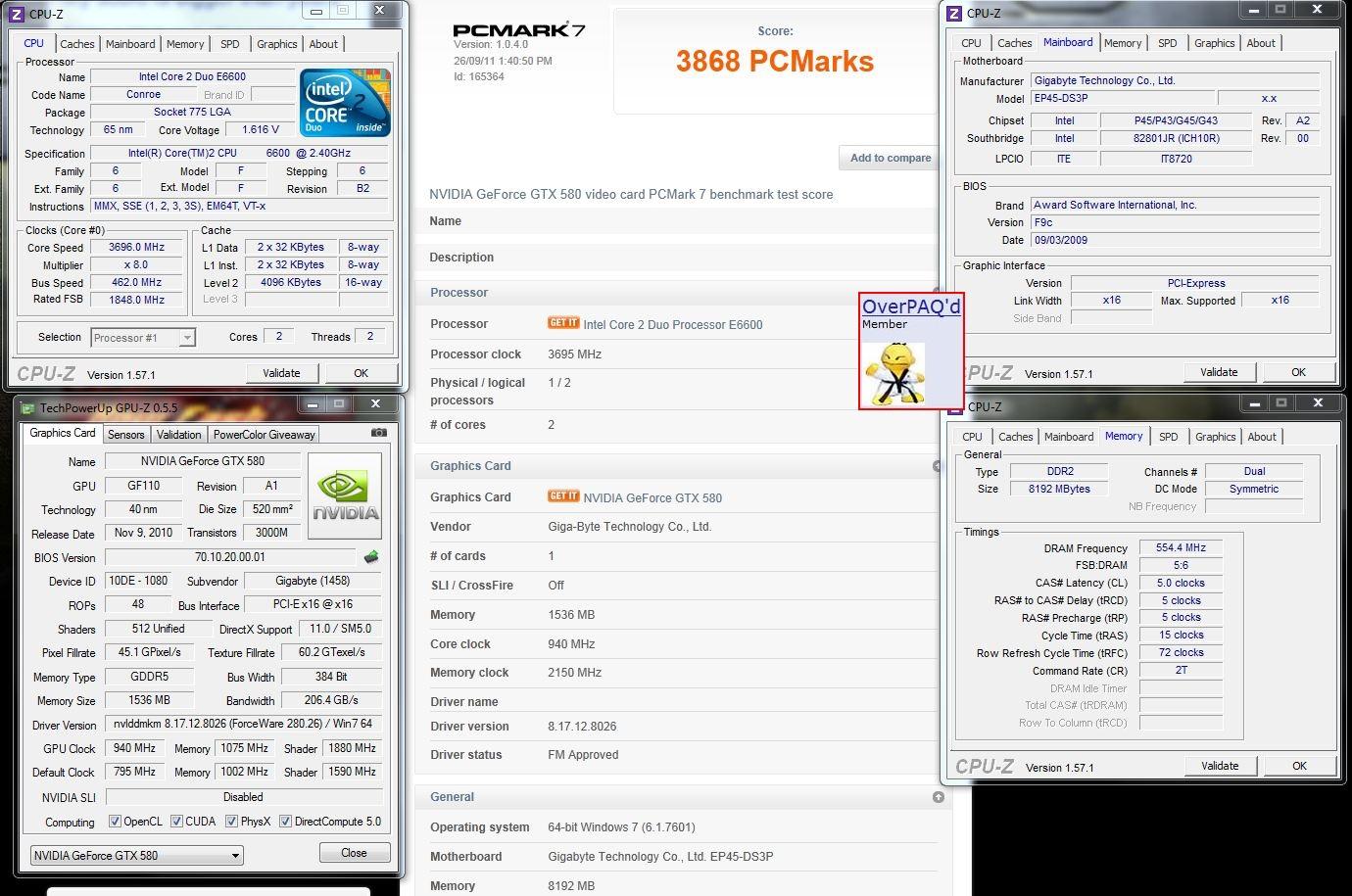Viewport: 1352px width, 896px height.
Task: Click the Z icon of the Mainboard CPU-Z window
Action: 953,13
